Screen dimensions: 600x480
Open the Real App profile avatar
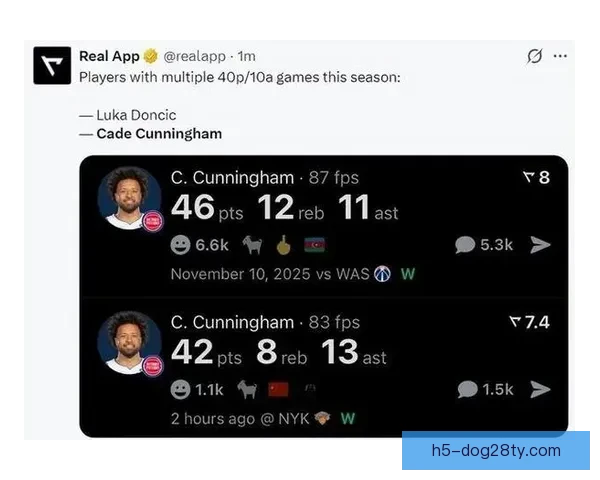[52, 65]
